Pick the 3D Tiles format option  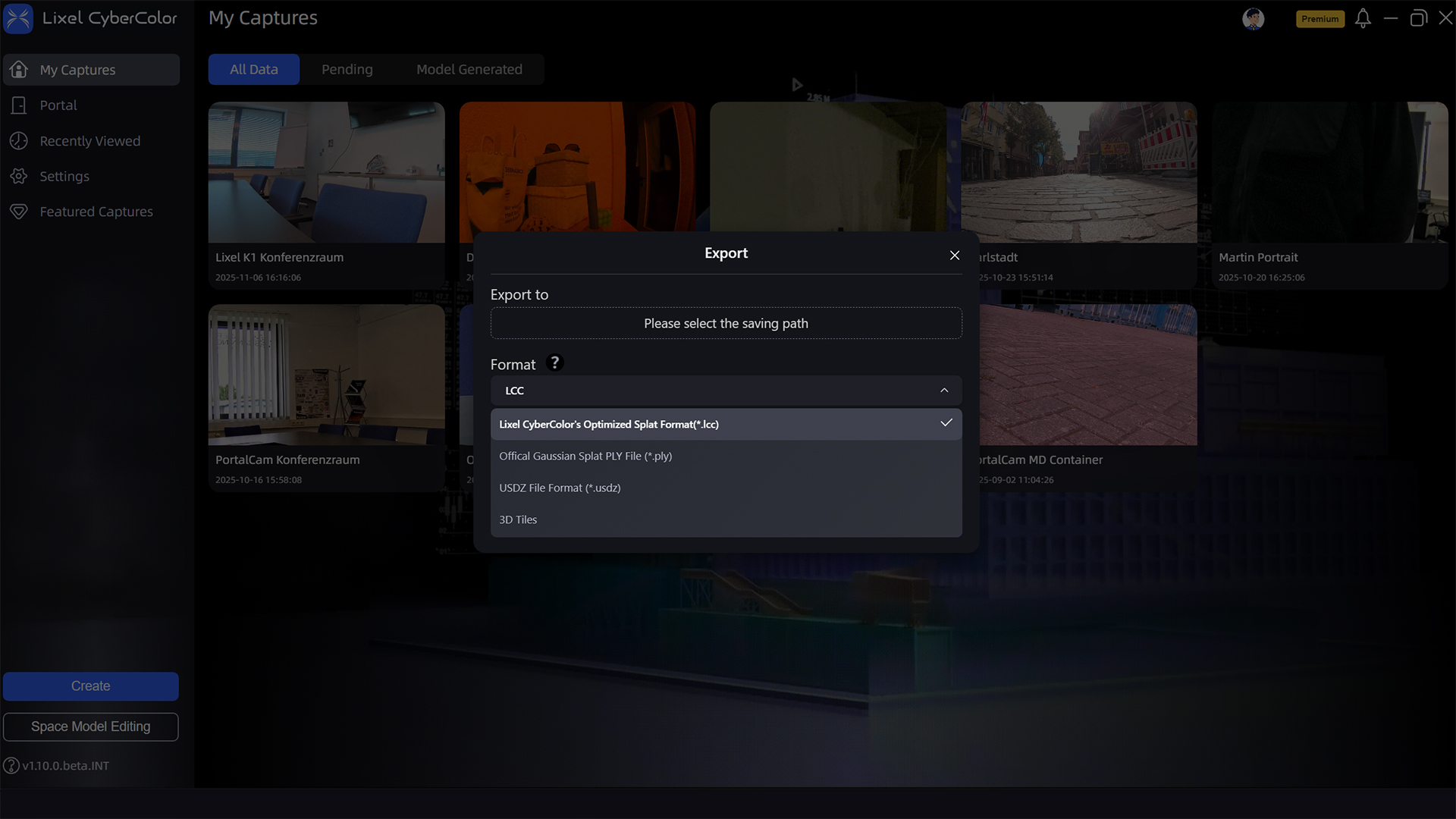point(518,520)
